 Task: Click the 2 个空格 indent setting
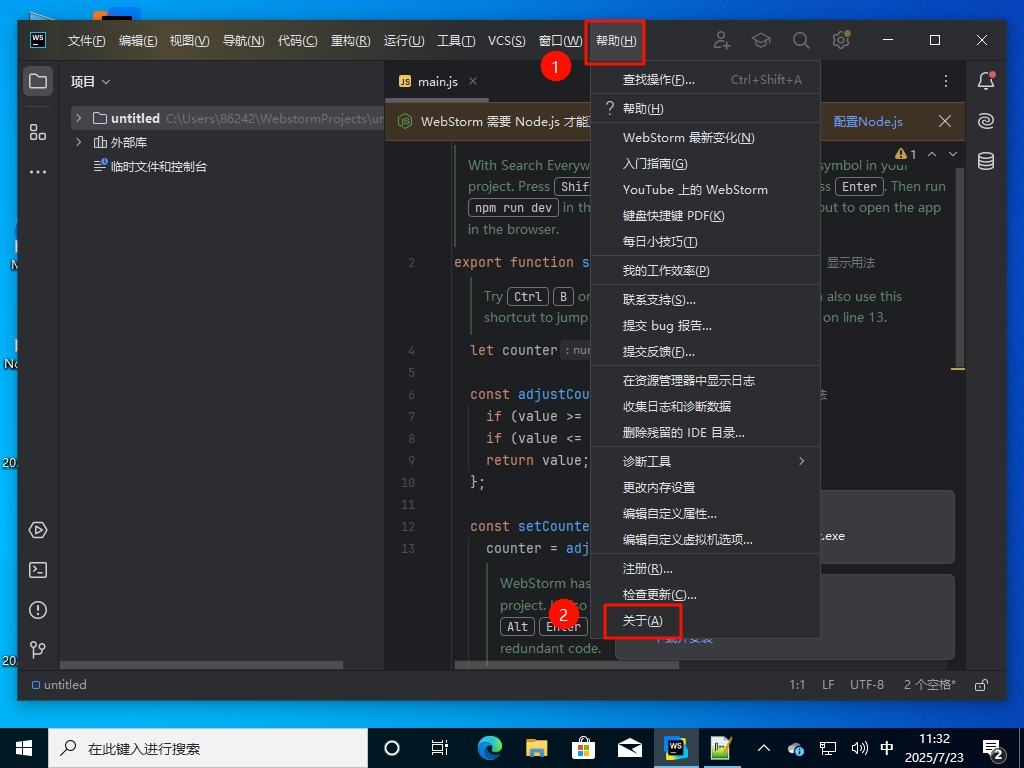[929, 685]
